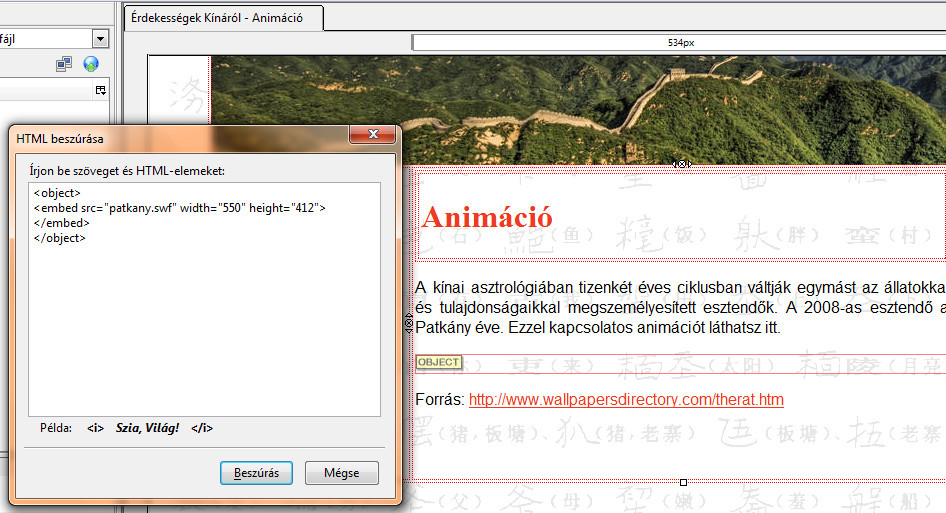Select the Animáció heading on the page
The image size is (946, 513).
(x=487, y=217)
